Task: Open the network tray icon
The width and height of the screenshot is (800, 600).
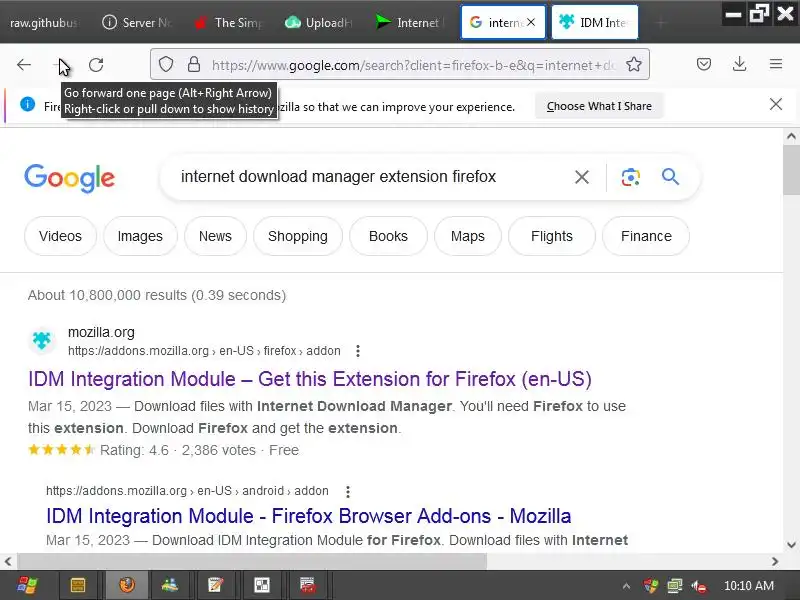Action: (674, 586)
